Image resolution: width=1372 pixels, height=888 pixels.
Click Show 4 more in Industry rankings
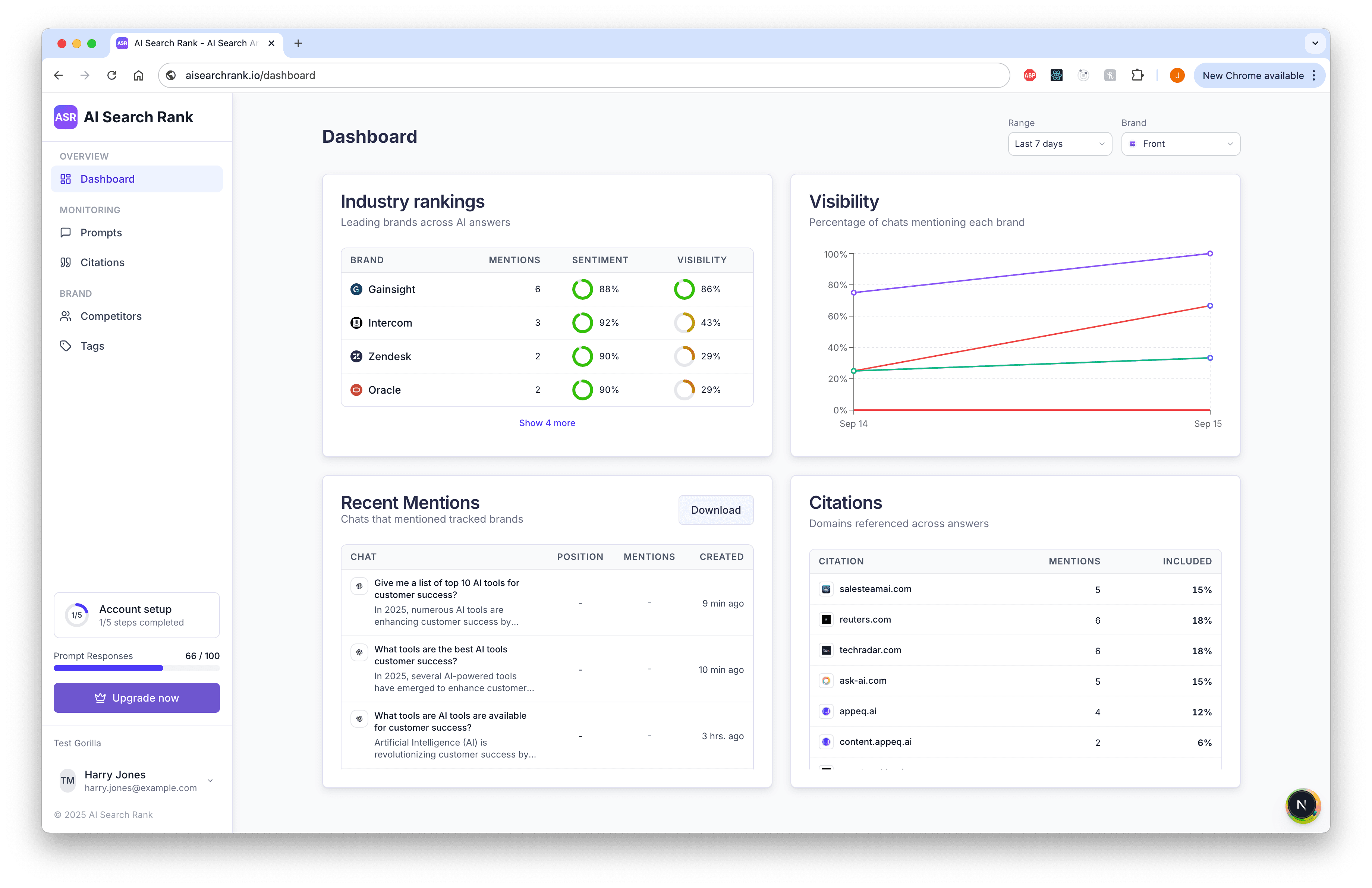tap(547, 422)
